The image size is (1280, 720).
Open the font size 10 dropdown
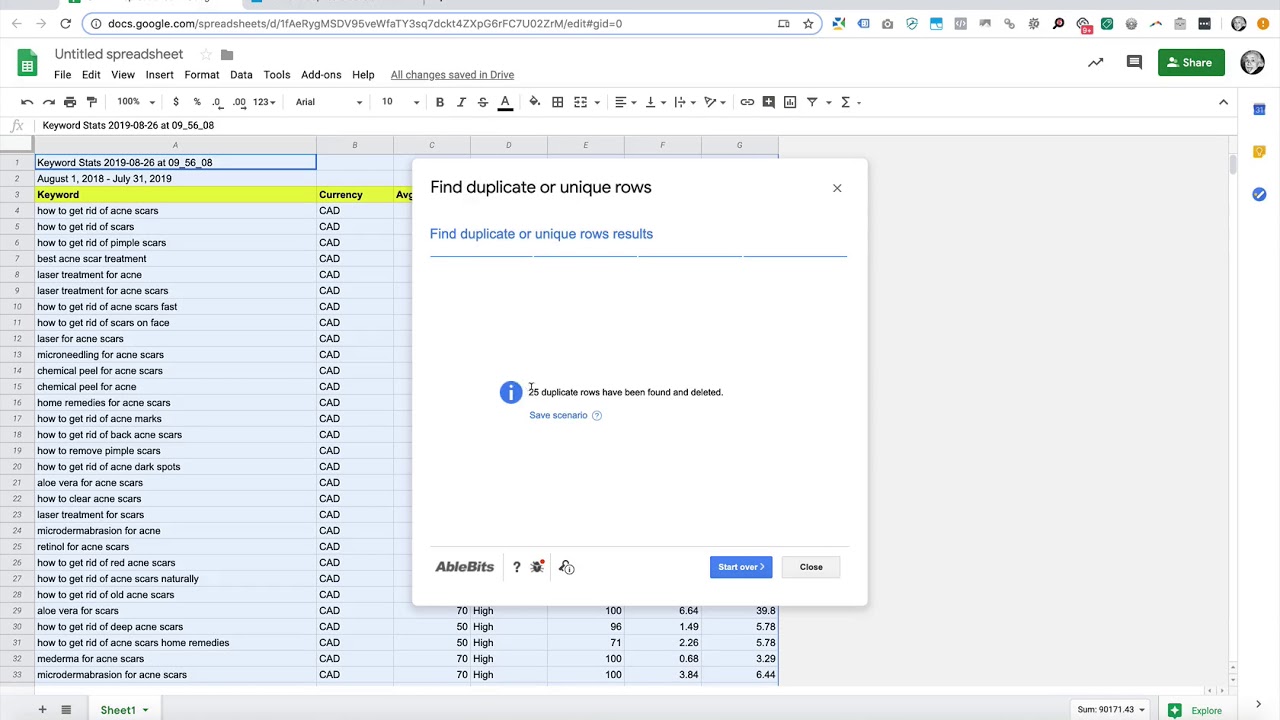tap(398, 102)
